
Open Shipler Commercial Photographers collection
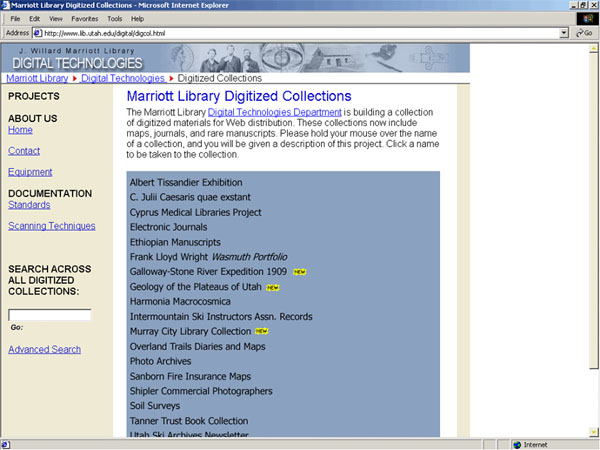(x=201, y=391)
